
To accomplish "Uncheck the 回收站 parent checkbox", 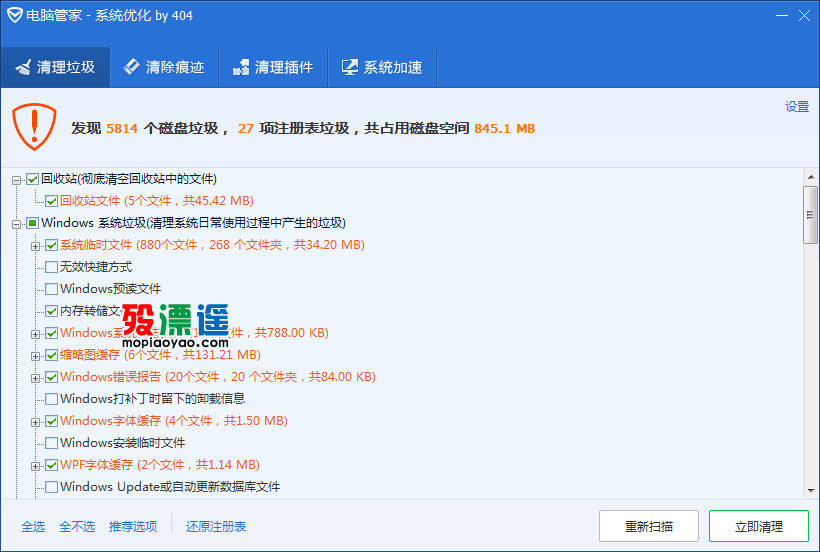I will [32, 179].
